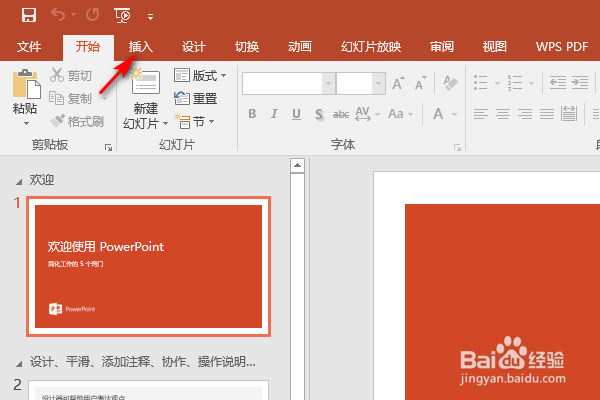
Task: Expand the numbering dropdown arrow
Action: pos(531,83)
